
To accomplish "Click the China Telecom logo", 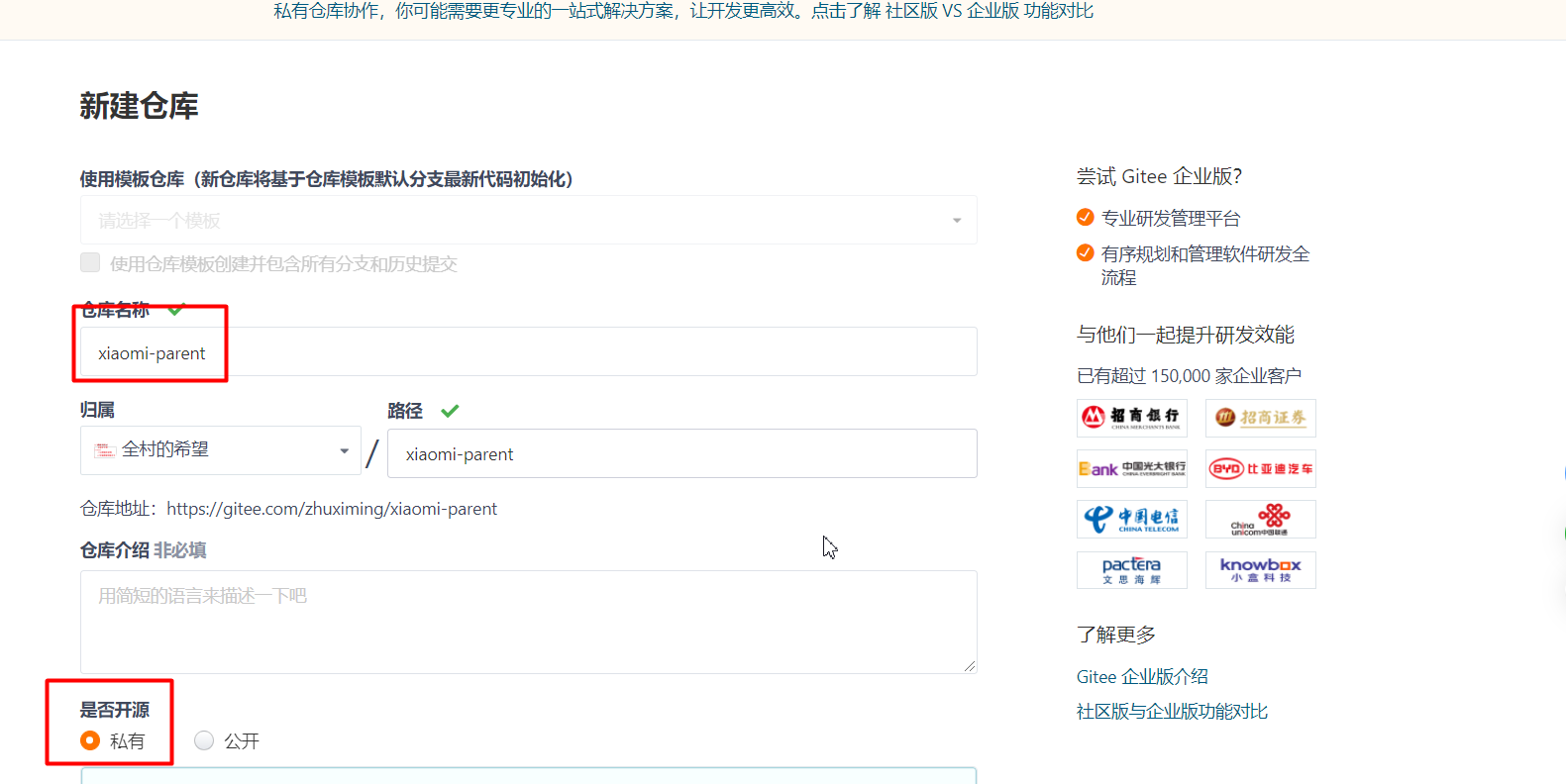I will click(1131, 519).
